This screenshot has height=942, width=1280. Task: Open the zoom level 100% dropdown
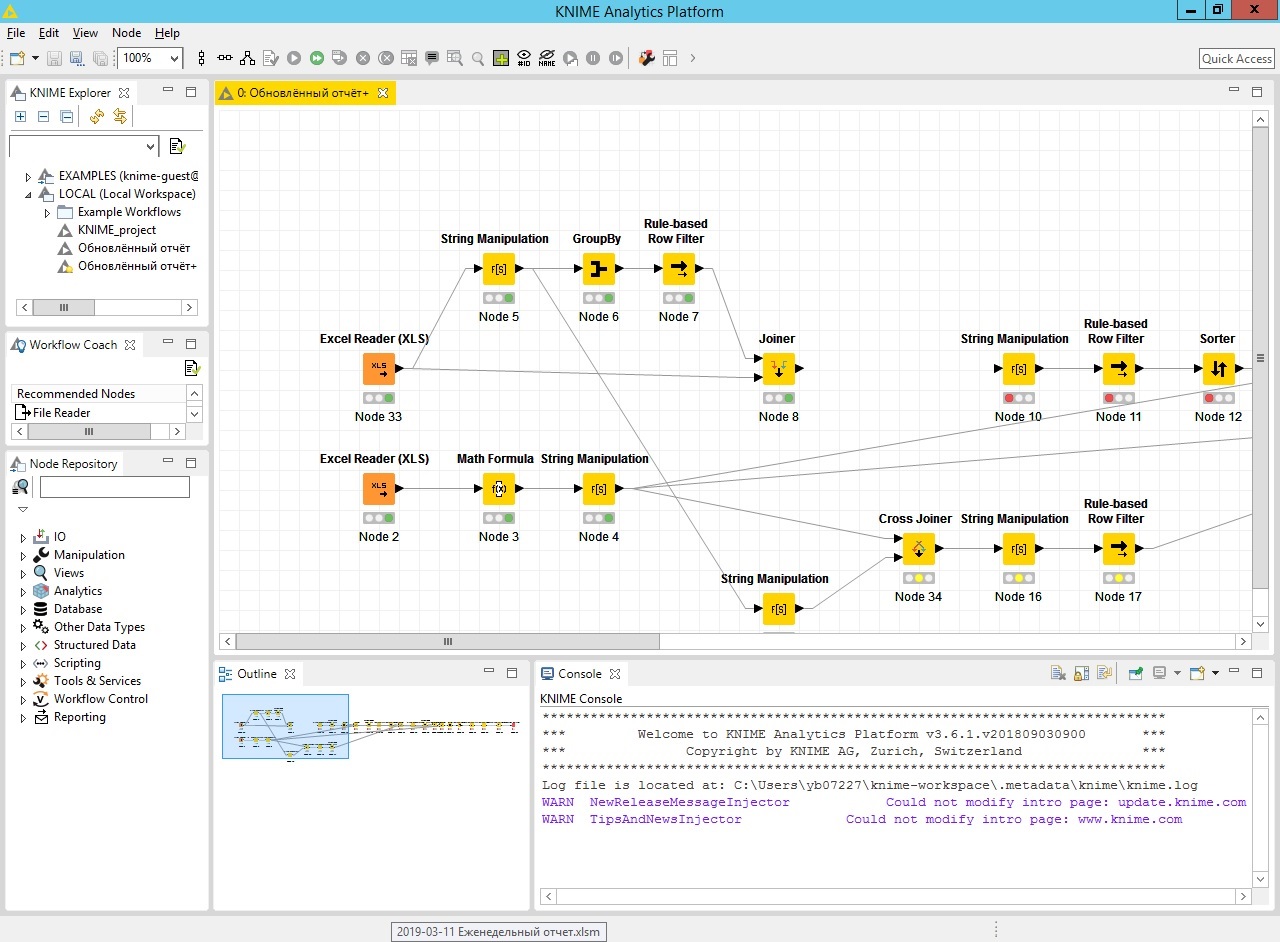(175, 59)
